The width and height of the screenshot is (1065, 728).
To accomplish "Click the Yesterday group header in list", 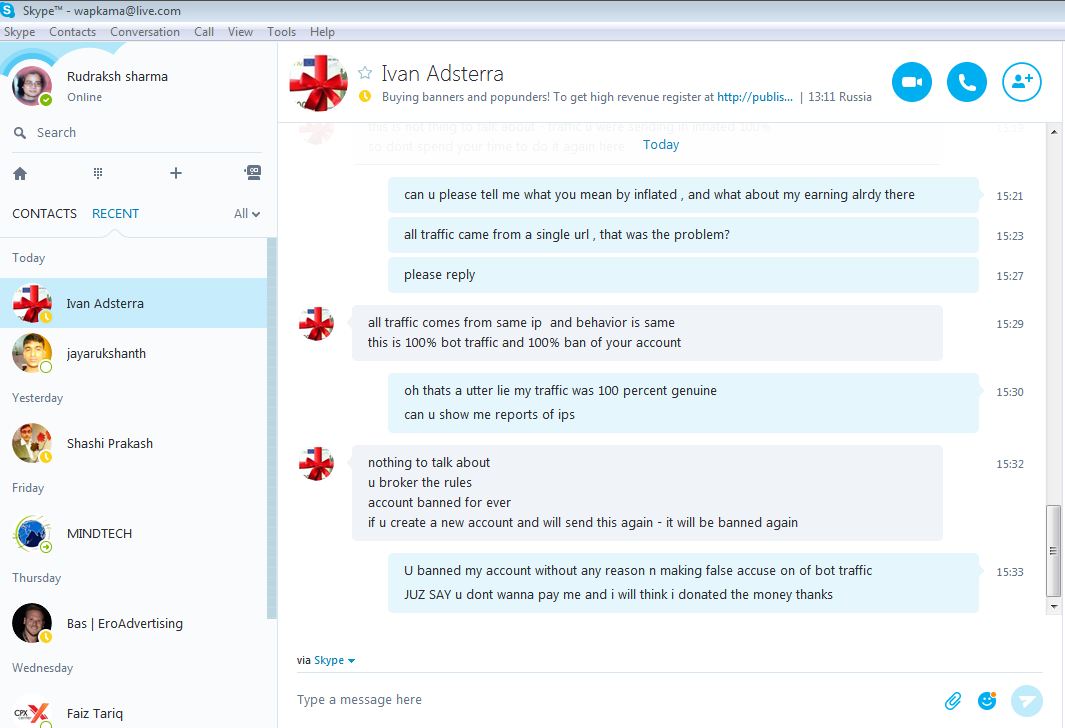I will click(37, 398).
